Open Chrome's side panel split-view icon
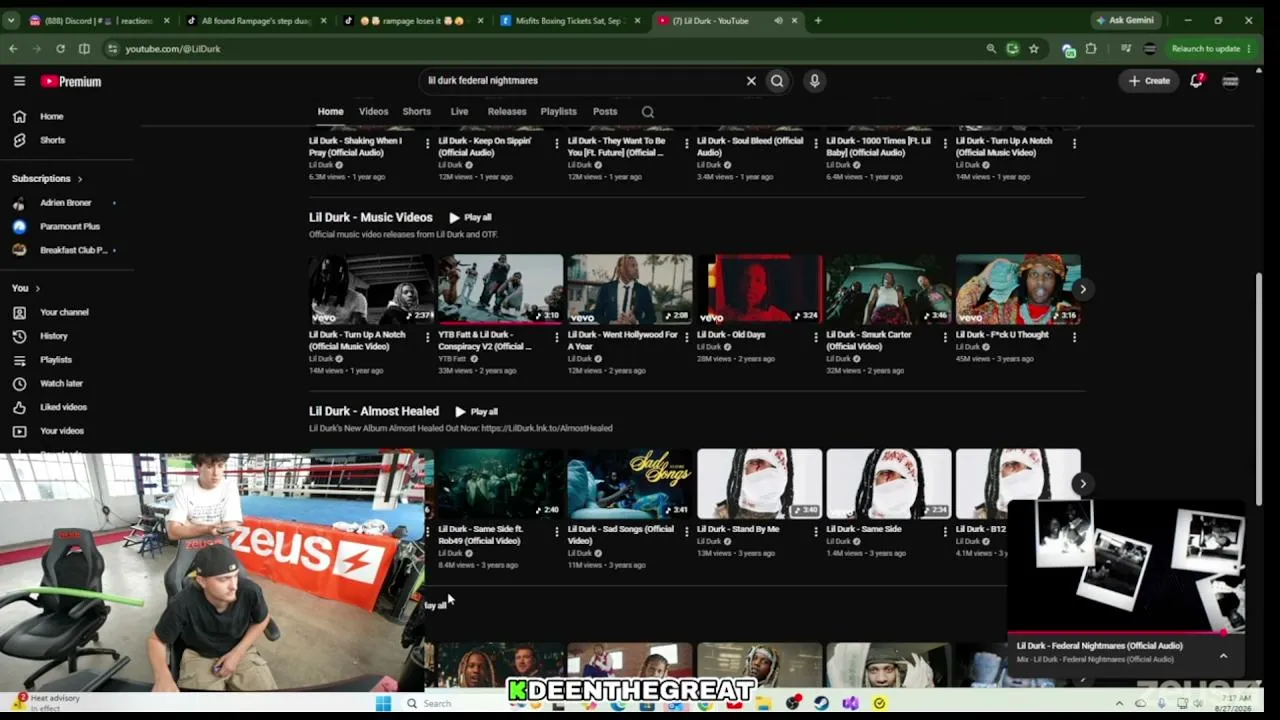This screenshot has width=1280, height=720. pos(84,48)
